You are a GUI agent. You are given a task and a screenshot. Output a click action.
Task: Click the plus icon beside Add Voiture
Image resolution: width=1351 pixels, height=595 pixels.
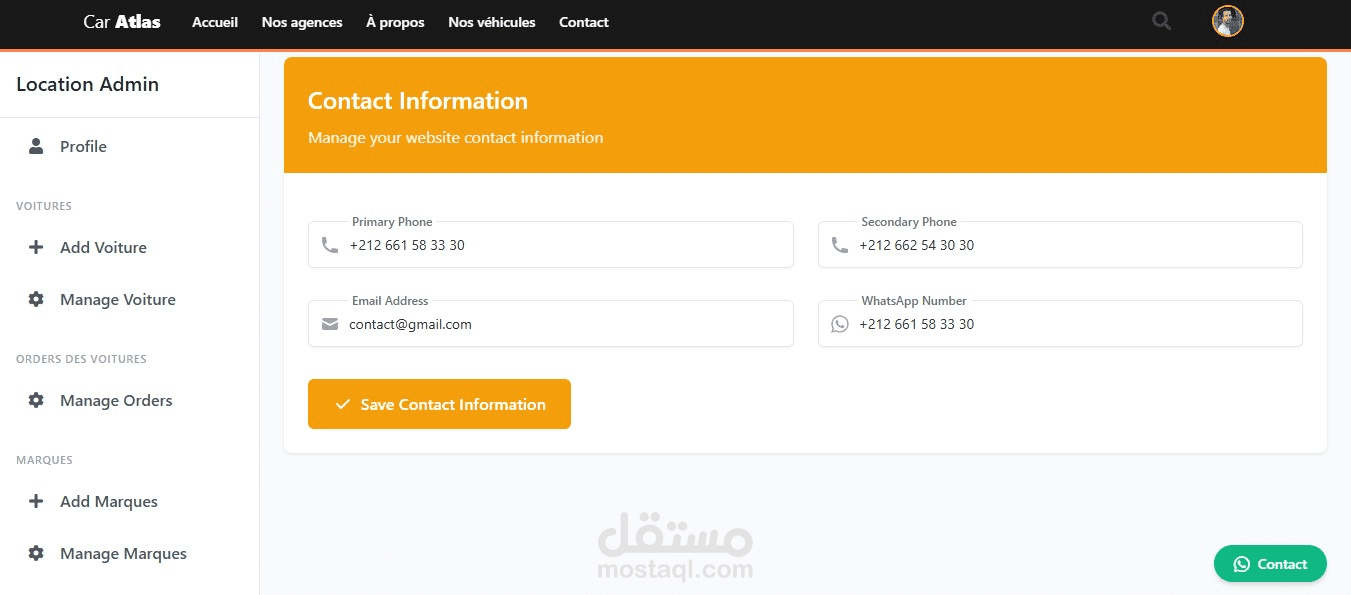coord(36,247)
